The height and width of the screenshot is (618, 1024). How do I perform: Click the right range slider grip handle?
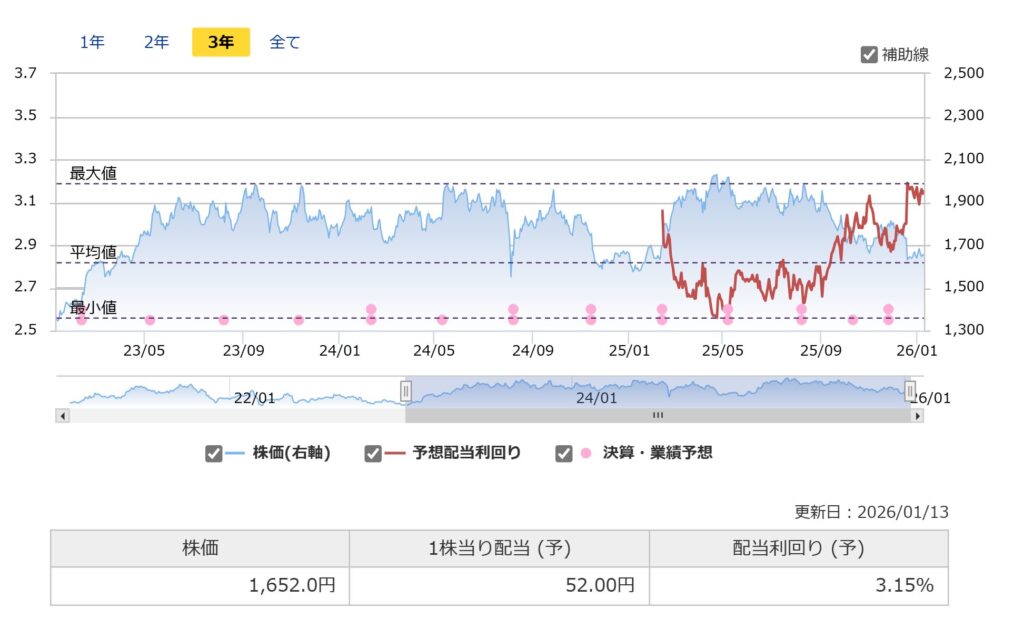click(910, 390)
